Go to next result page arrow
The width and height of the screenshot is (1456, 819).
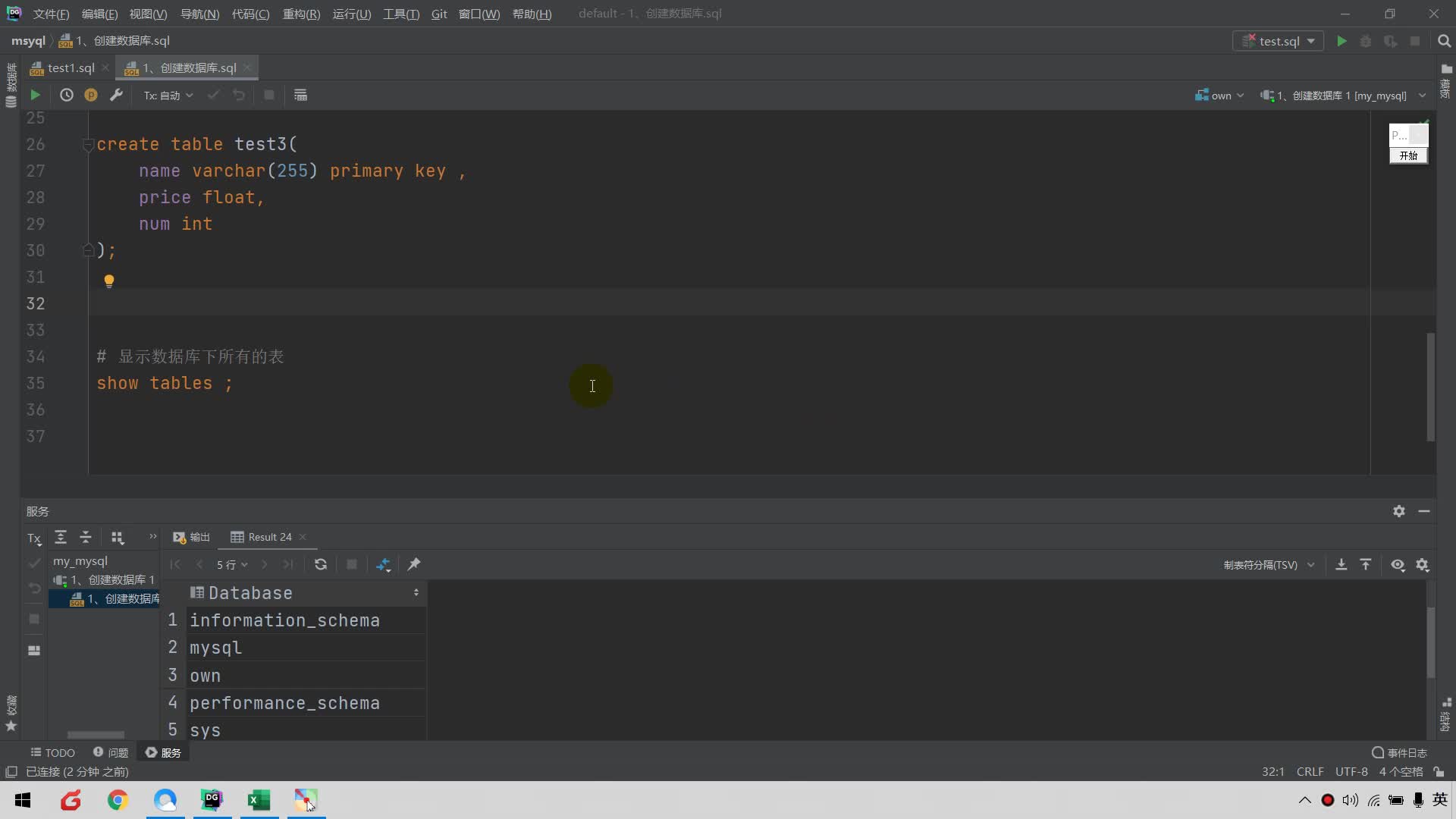[x=264, y=564]
